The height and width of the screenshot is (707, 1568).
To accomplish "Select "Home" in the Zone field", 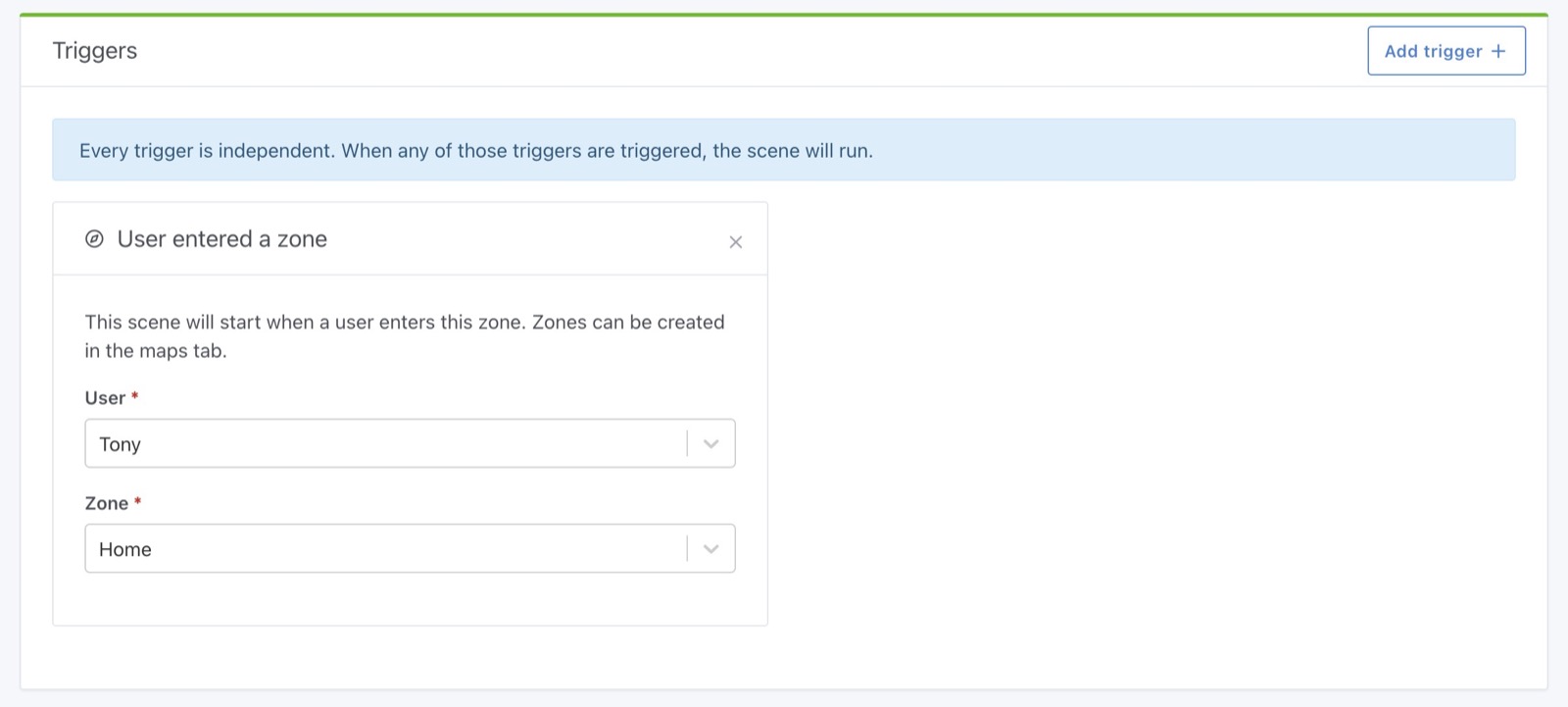I will coord(124,548).
